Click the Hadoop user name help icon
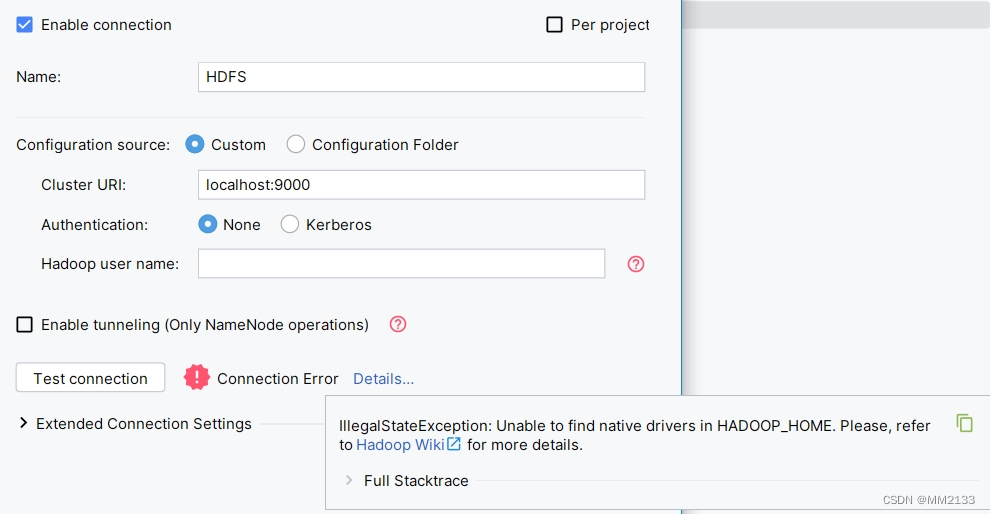This screenshot has height=514, width=990. pyautogui.click(x=636, y=264)
